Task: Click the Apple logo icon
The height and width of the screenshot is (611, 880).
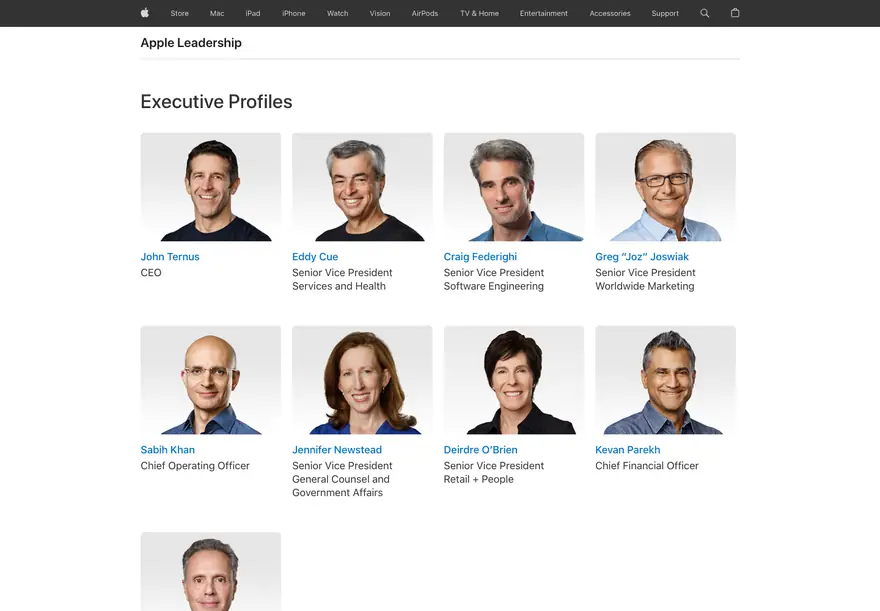Action: point(145,13)
